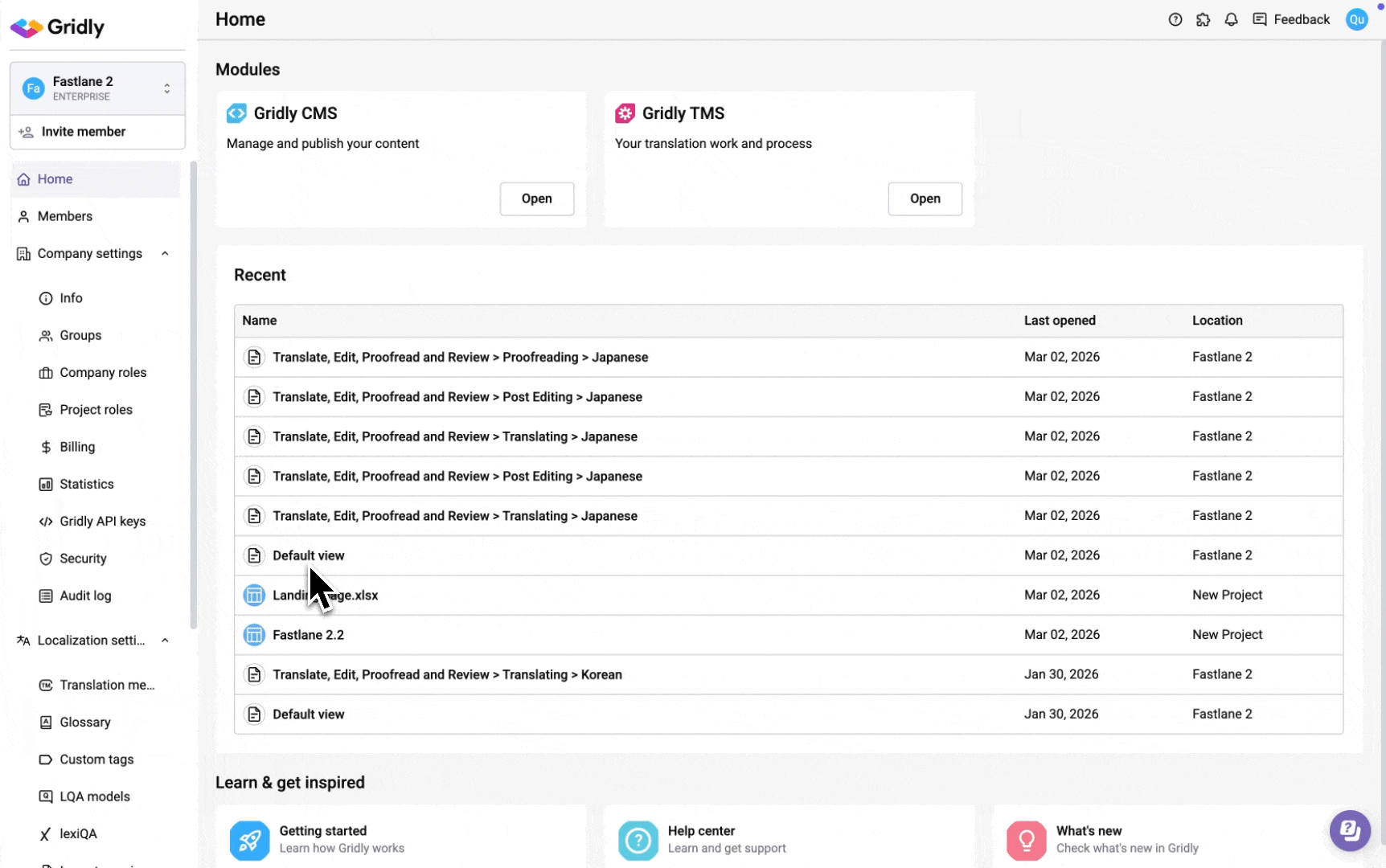The image size is (1386, 868).
Task: Click the Getting started rocket icon
Action: pos(249,840)
